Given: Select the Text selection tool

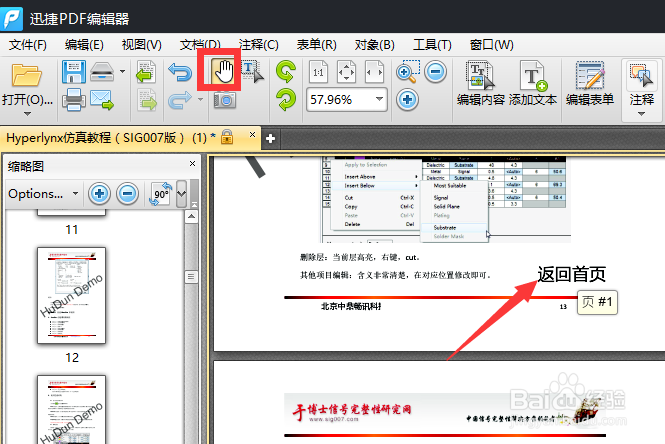Looking at the screenshot, I should [253, 71].
